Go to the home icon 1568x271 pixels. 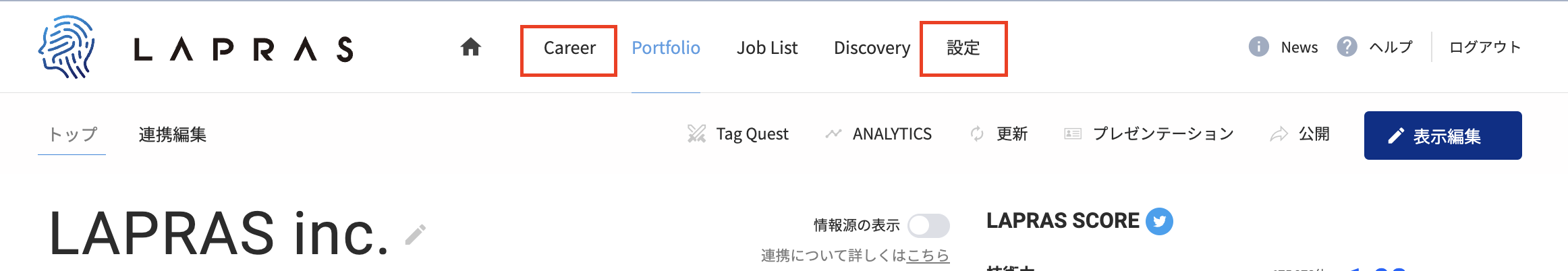470,47
